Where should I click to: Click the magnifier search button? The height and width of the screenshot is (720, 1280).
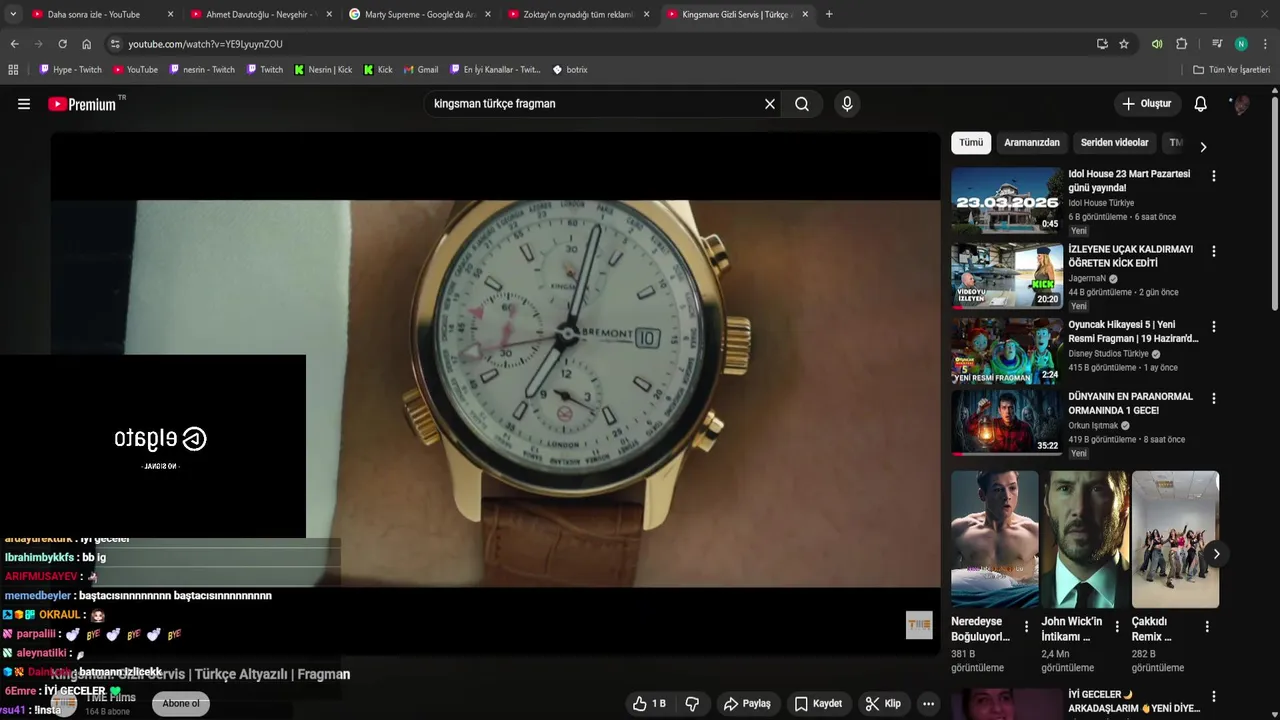pyautogui.click(x=802, y=104)
